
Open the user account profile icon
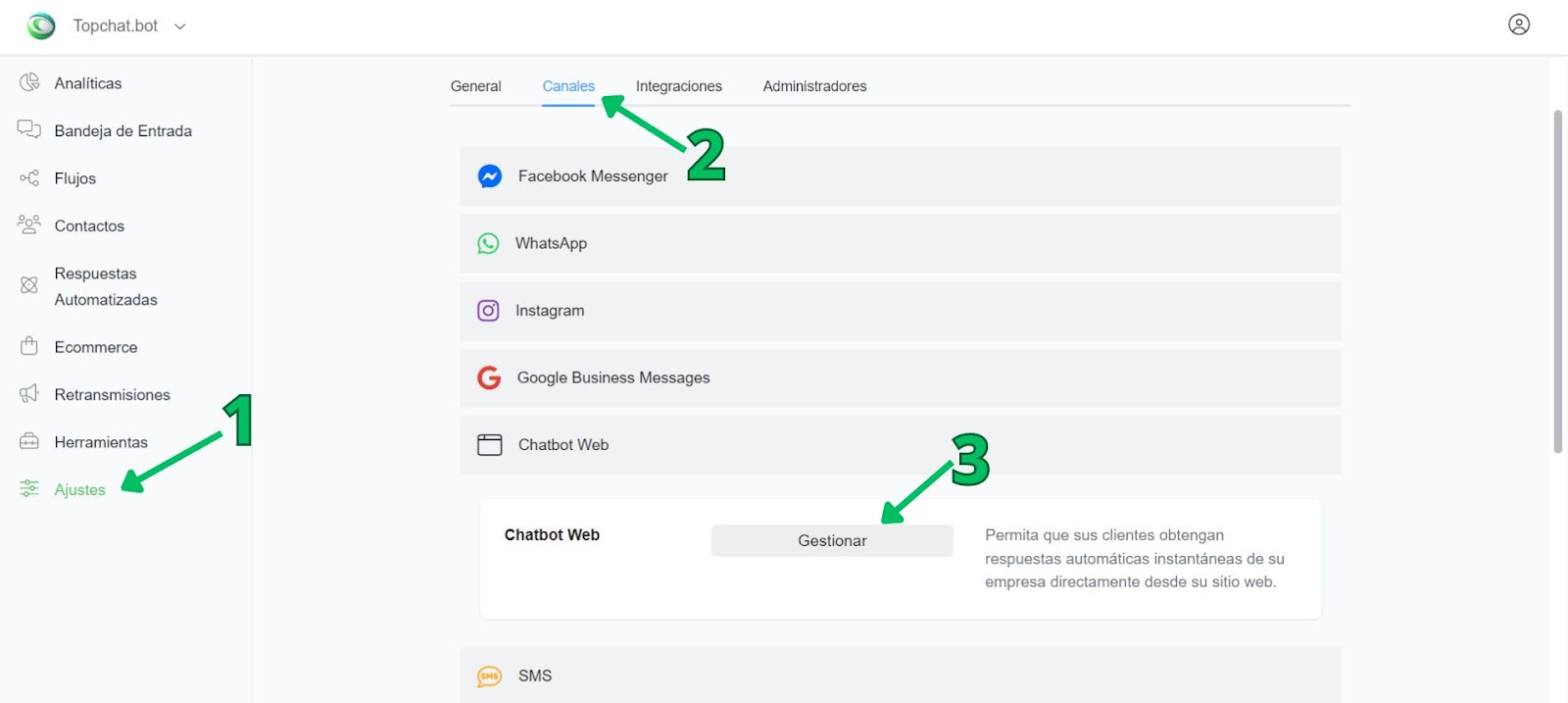[x=1519, y=25]
